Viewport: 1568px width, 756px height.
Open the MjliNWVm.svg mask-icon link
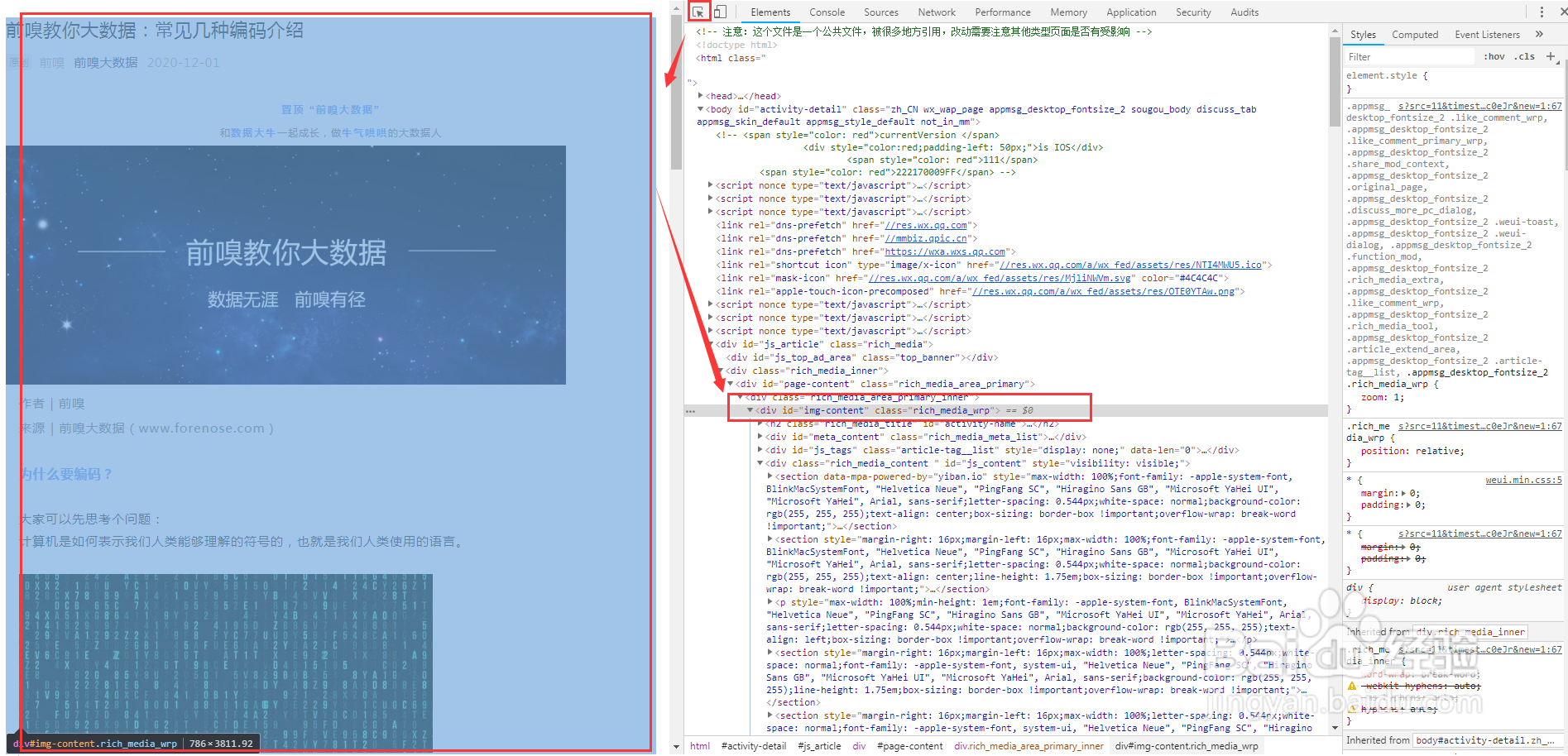point(1000,278)
